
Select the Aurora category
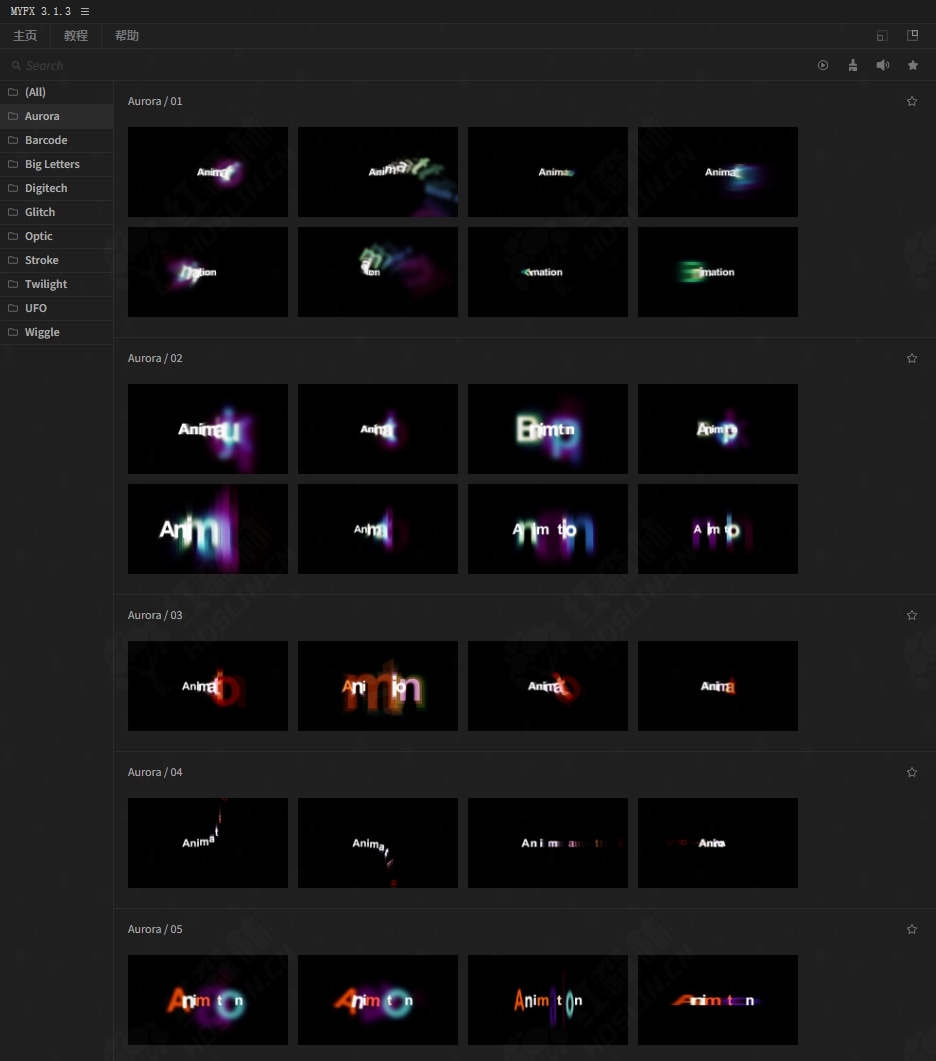click(57, 116)
